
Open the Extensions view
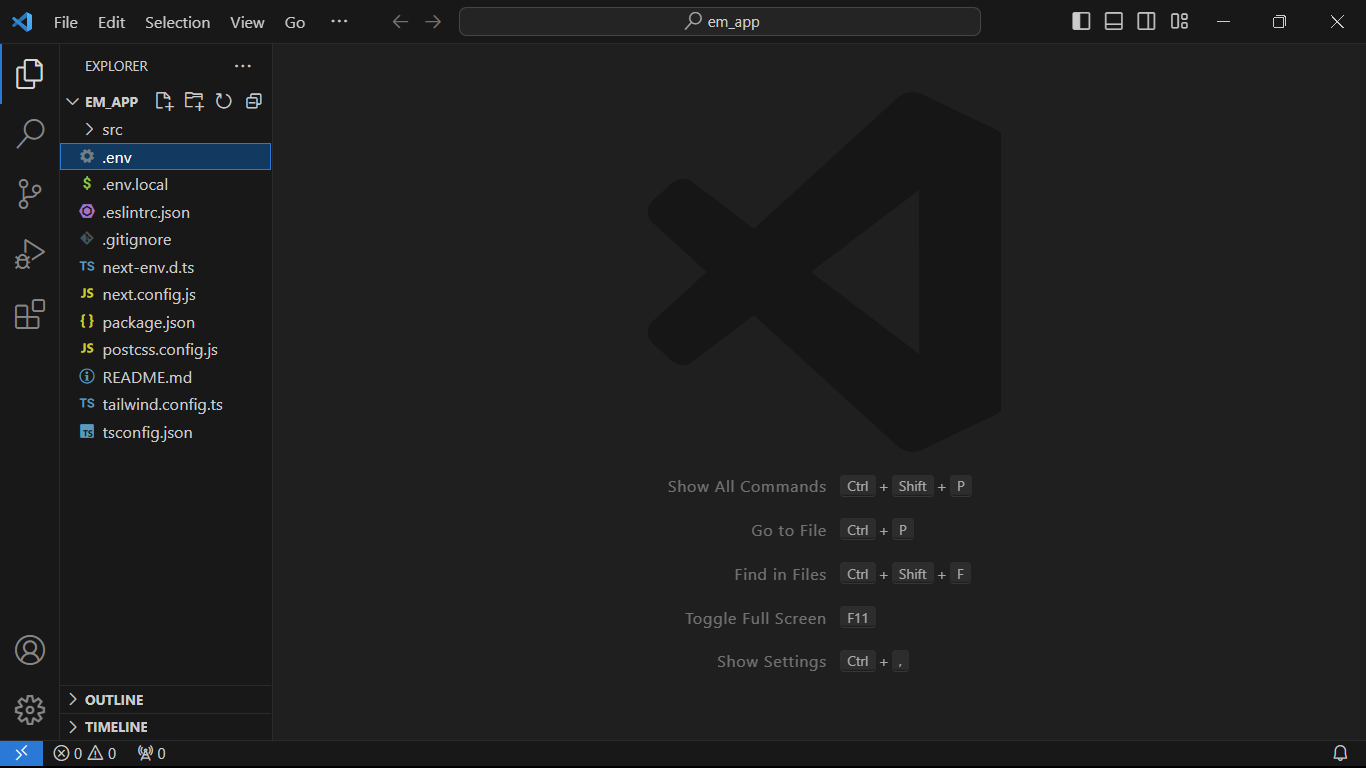(x=30, y=314)
